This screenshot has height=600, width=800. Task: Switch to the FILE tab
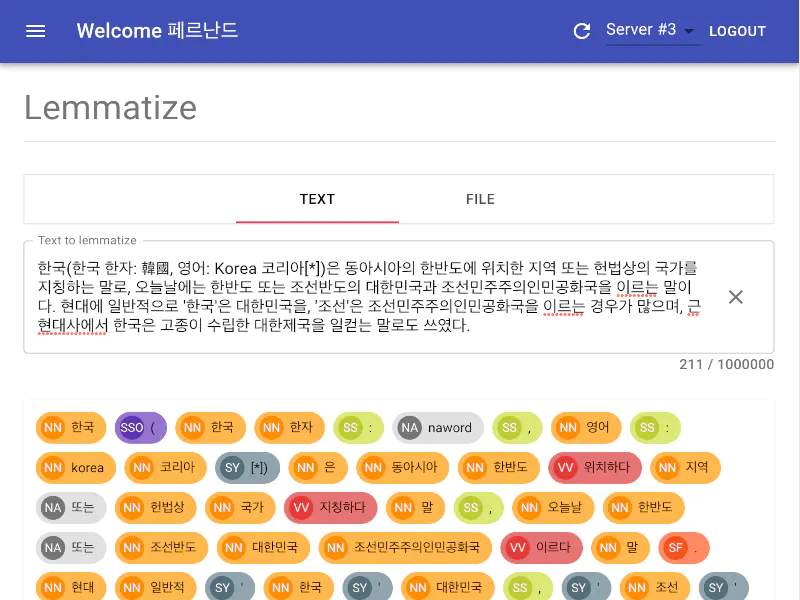click(480, 199)
